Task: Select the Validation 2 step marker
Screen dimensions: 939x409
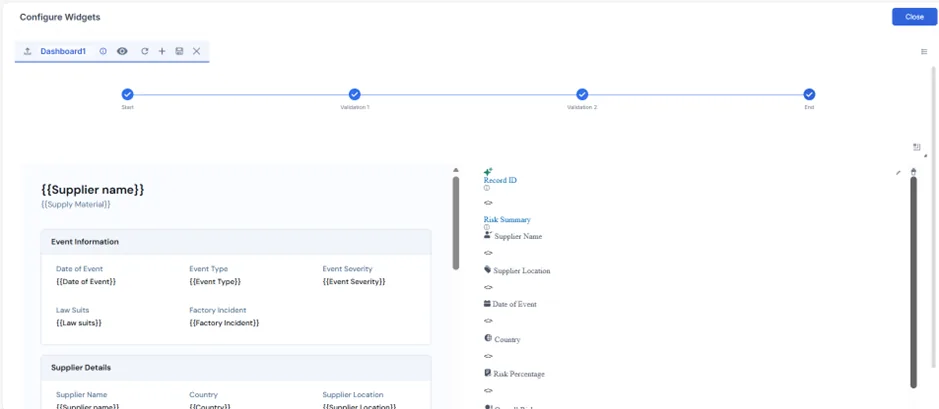Action: (x=582, y=95)
